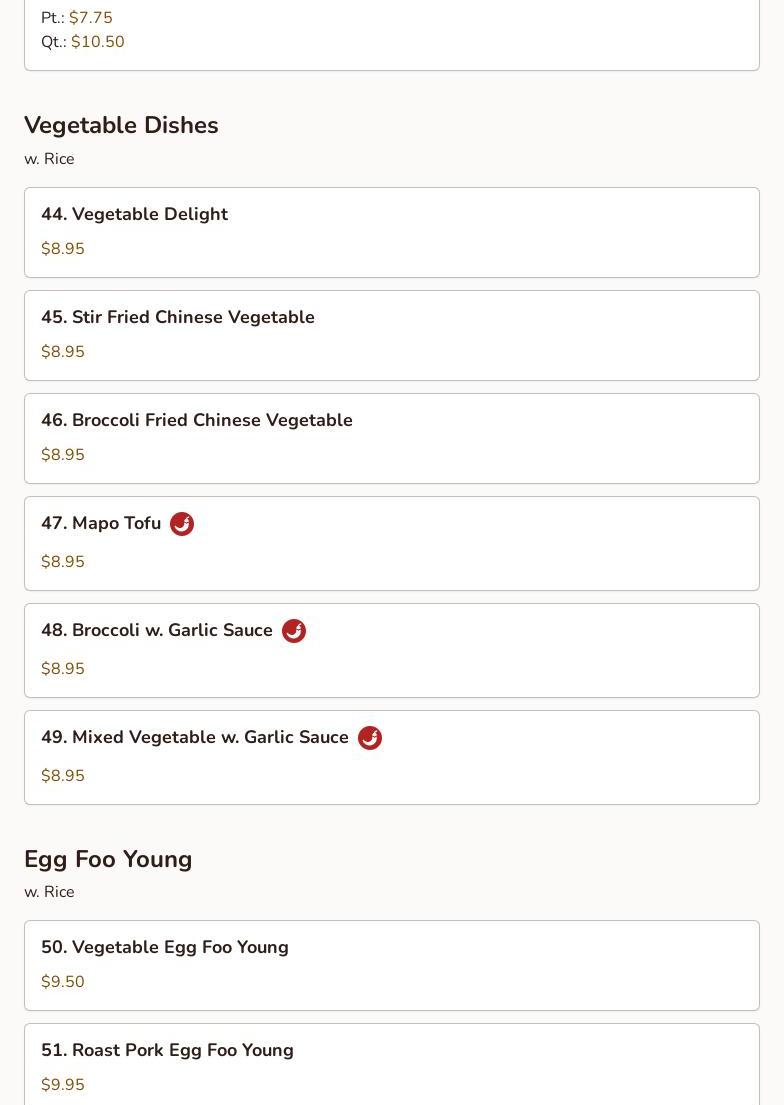The width and height of the screenshot is (784, 1105).
Task: Open 45. Stir Fried Chinese Vegetable
Action: [x=178, y=317]
